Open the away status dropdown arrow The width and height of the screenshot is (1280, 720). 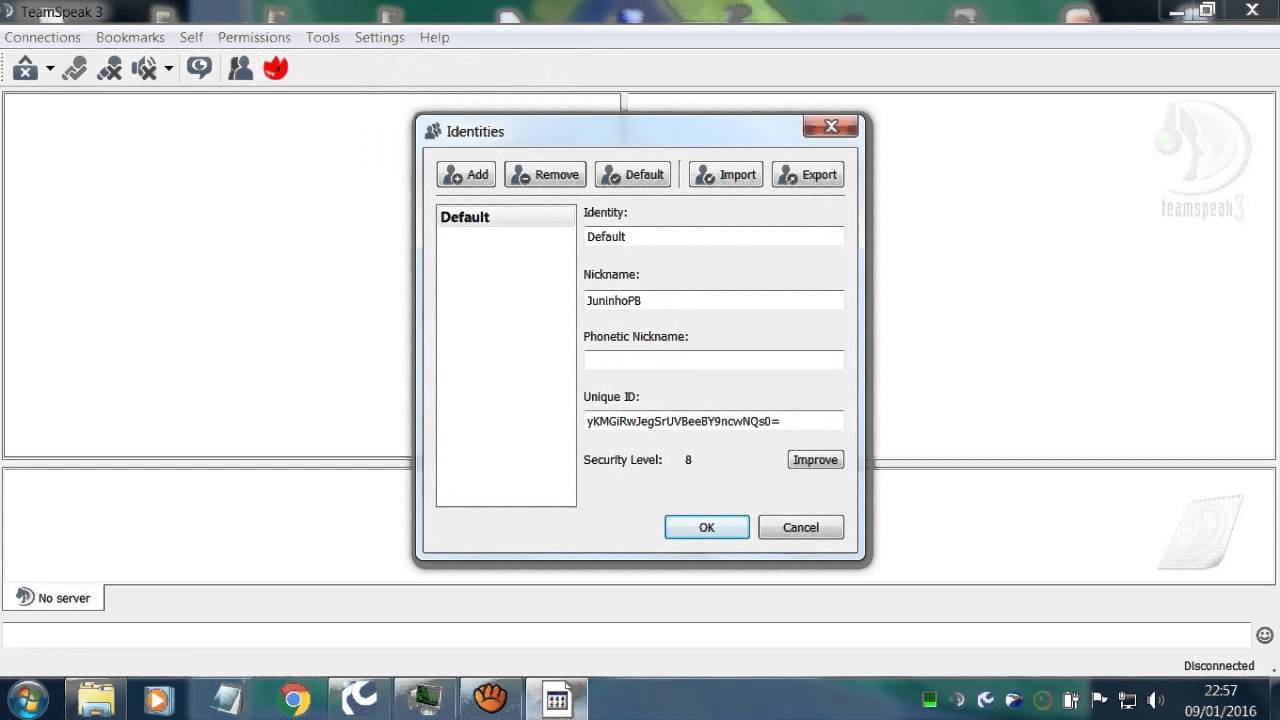[x=50, y=68]
